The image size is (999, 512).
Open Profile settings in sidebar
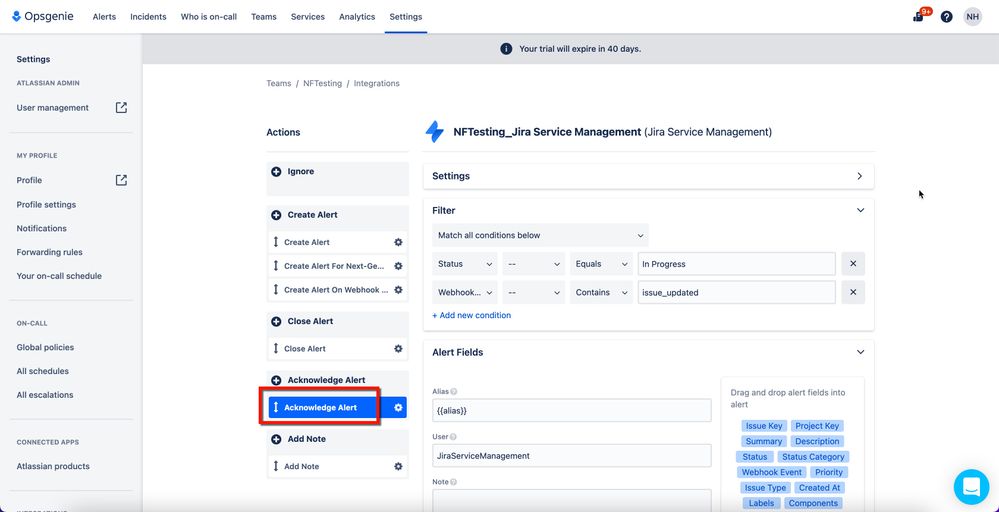(46, 204)
